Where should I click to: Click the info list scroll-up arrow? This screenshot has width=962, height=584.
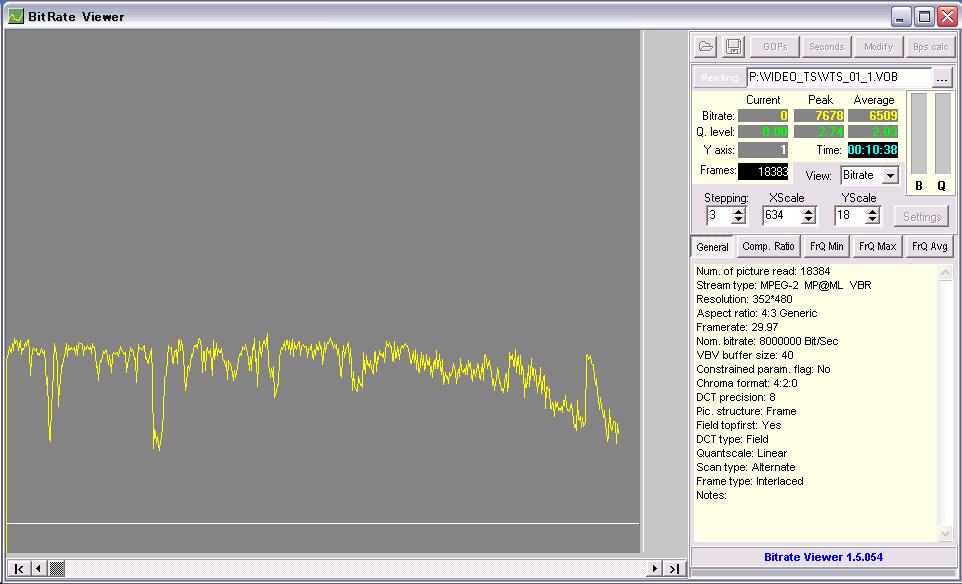coord(945,272)
